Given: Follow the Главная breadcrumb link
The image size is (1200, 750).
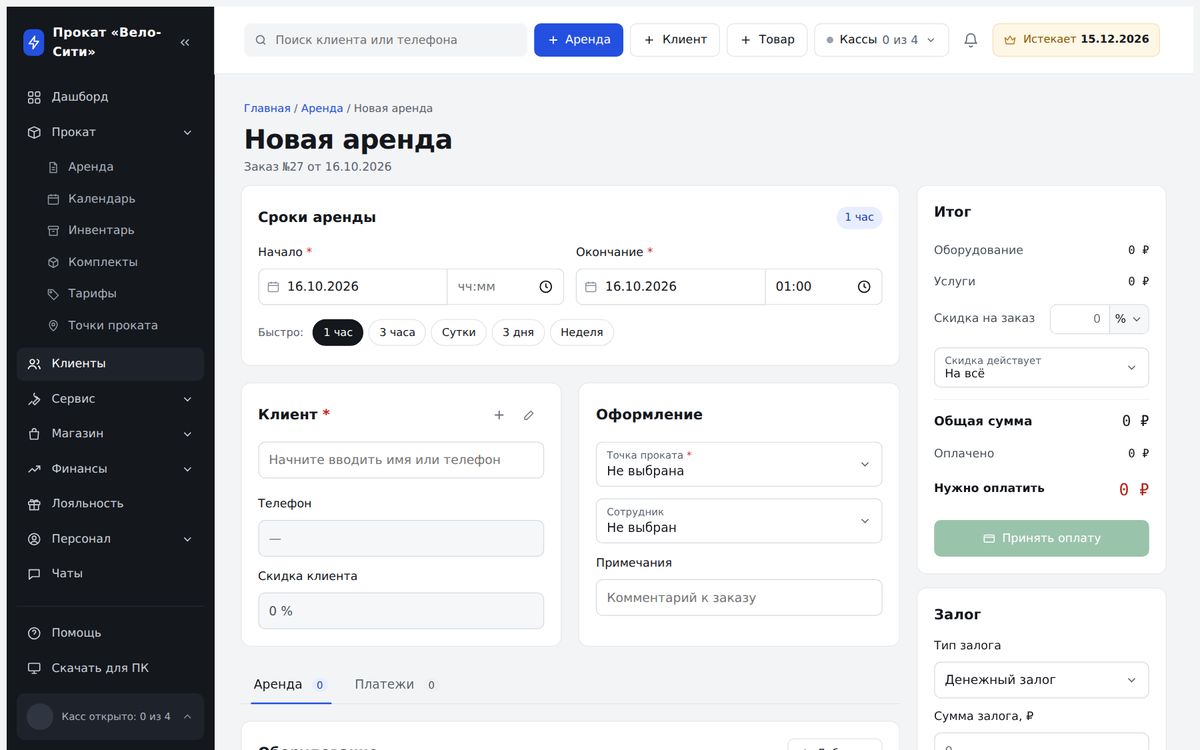Looking at the screenshot, I should [267, 108].
